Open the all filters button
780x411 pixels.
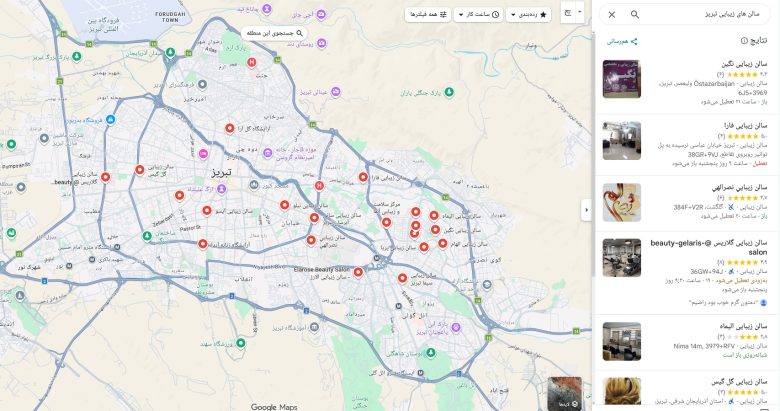tap(428, 15)
